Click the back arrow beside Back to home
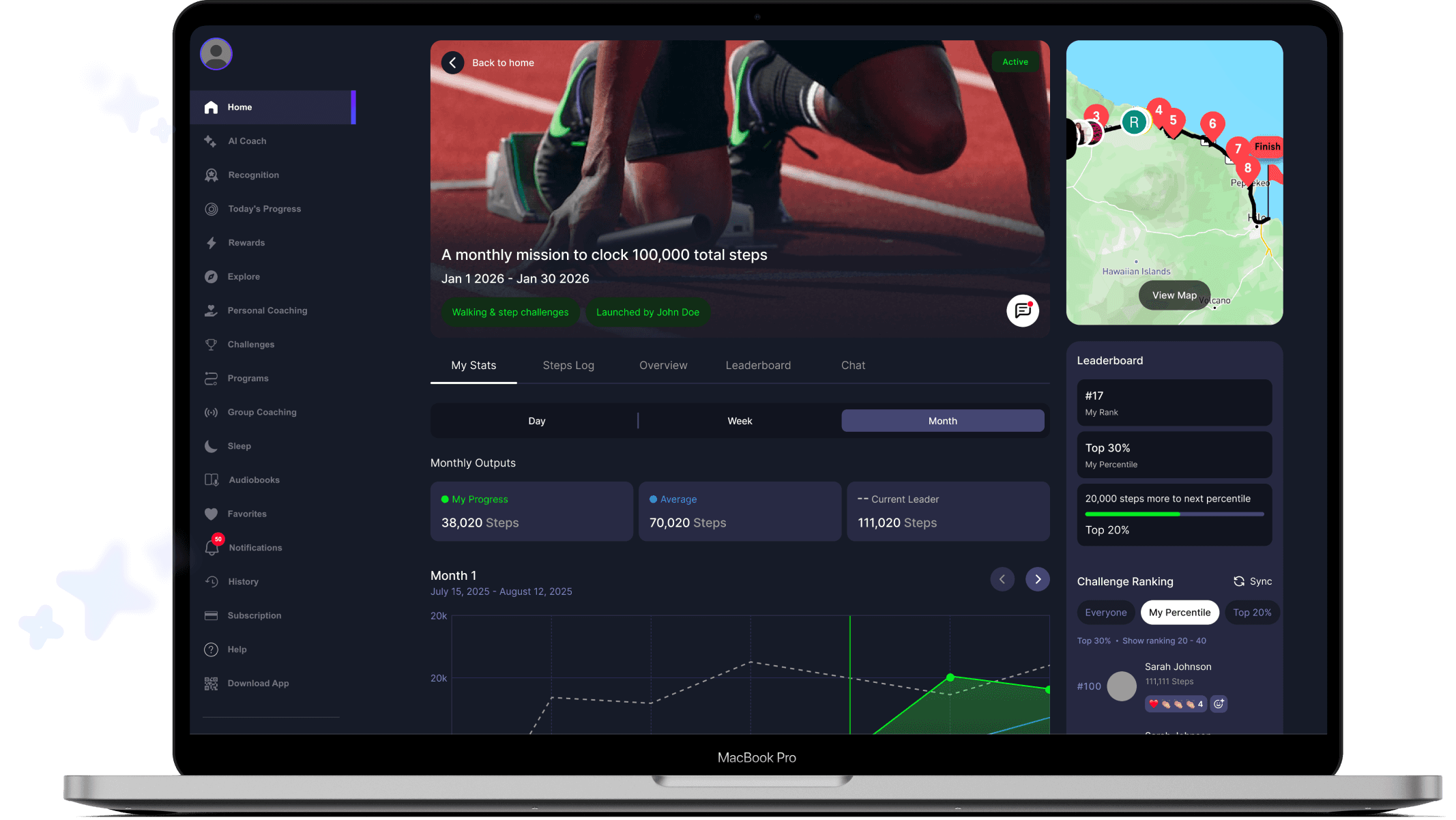The height and width of the screenshot is (820, 1456). pyautogui.click(x=452, y=63)
